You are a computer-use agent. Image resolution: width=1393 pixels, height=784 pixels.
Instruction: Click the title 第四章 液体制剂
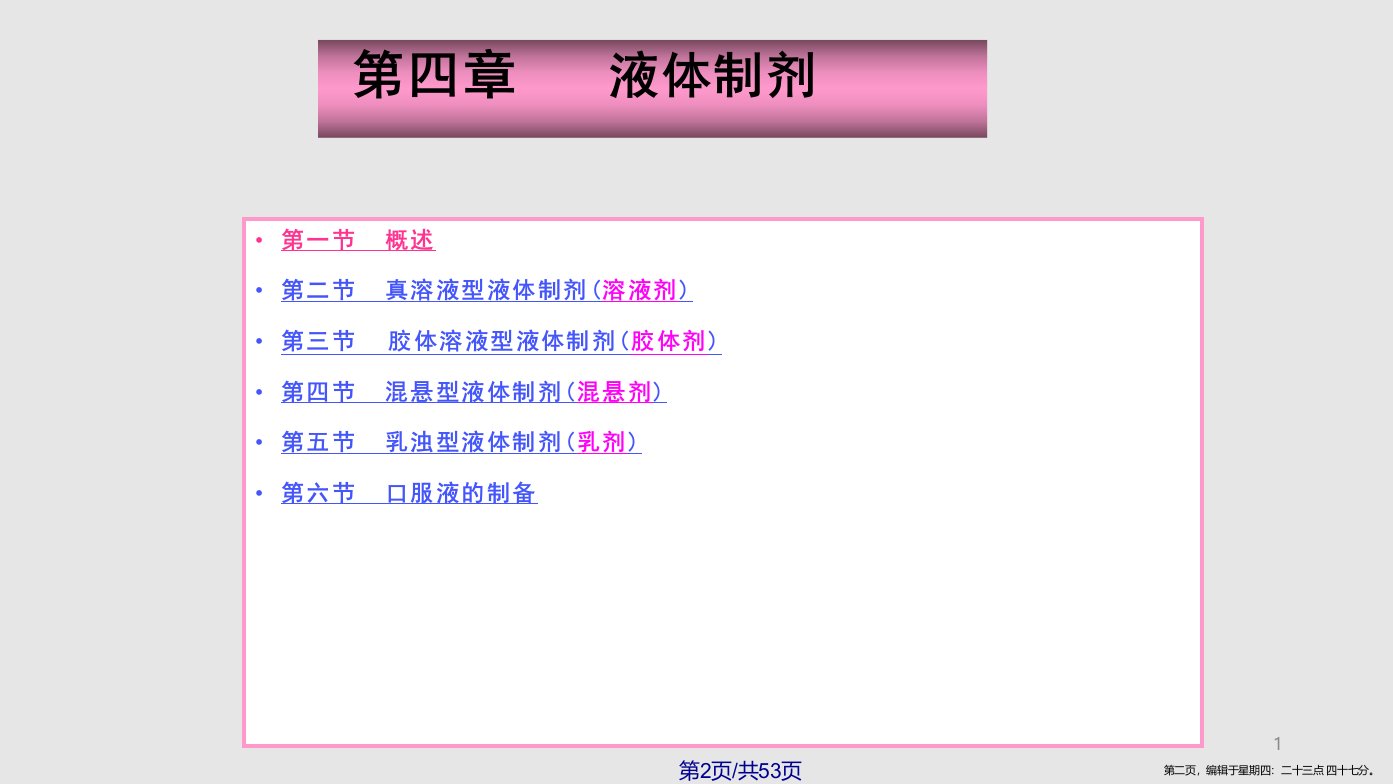pyautogui.click(x=585, y=76)
